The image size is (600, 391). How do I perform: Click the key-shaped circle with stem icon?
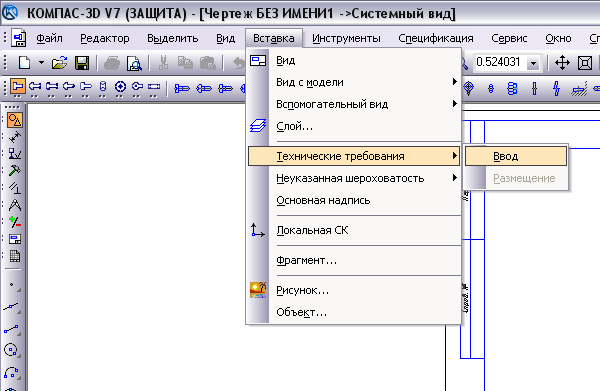tap(137, 86)
